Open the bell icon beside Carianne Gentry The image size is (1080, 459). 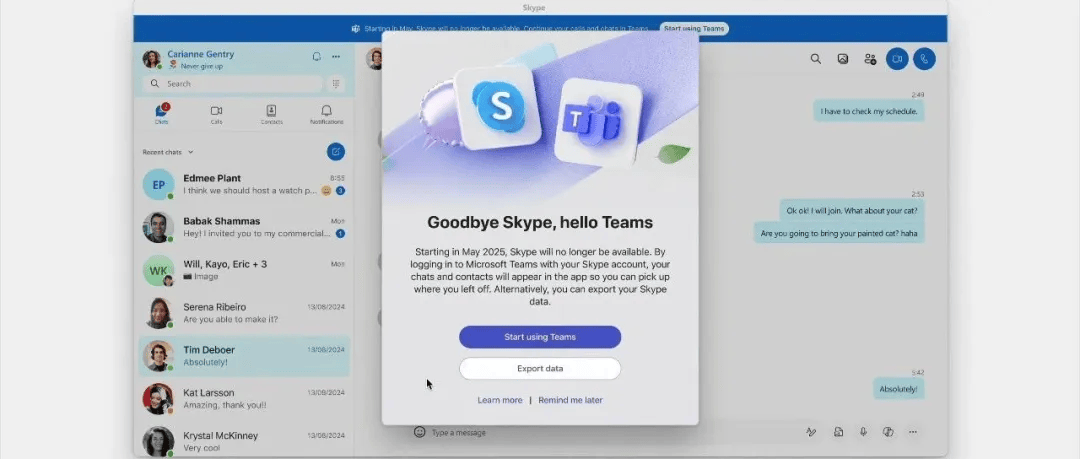coord(317,57)
